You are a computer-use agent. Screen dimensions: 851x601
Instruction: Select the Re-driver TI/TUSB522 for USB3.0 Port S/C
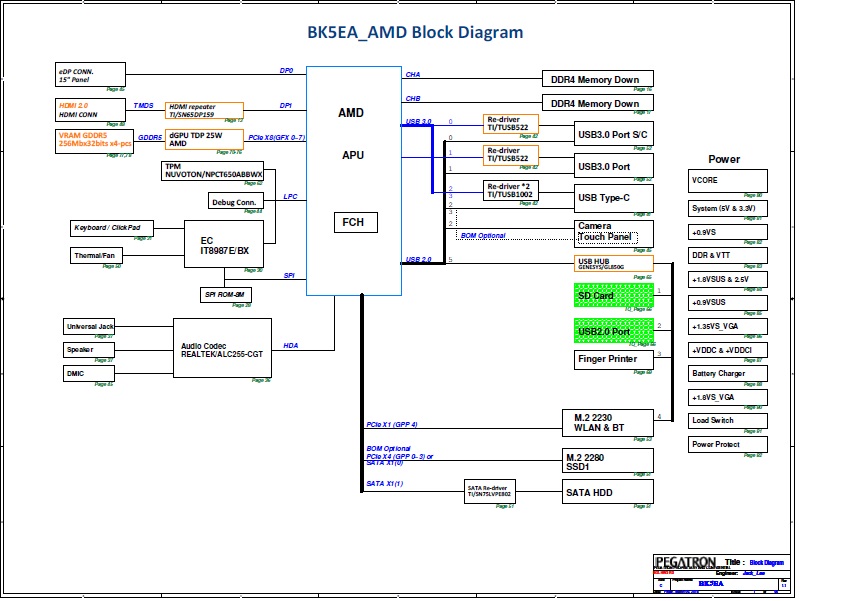(x=511, y=124)
